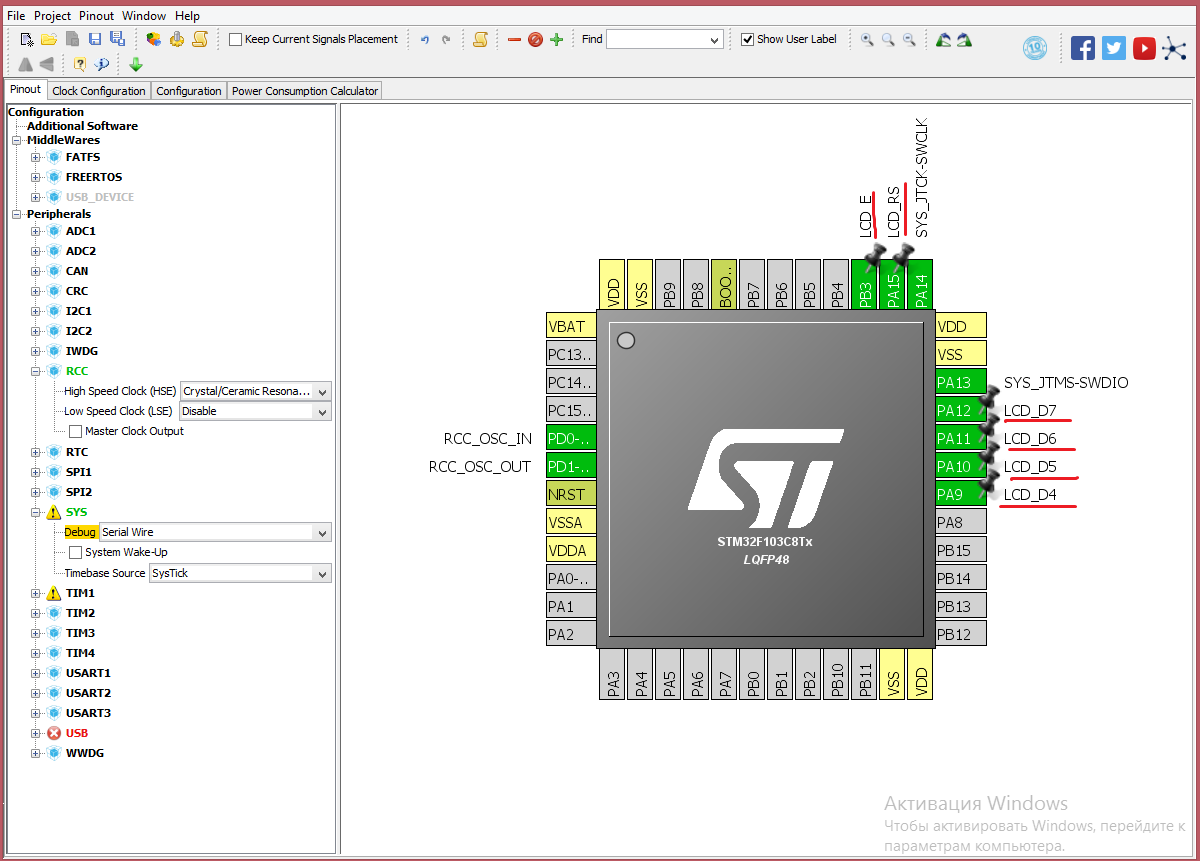This screenshot has width=1200, height=861.
Task: Click the NRST pin on the chip
Action: point(571,494)
